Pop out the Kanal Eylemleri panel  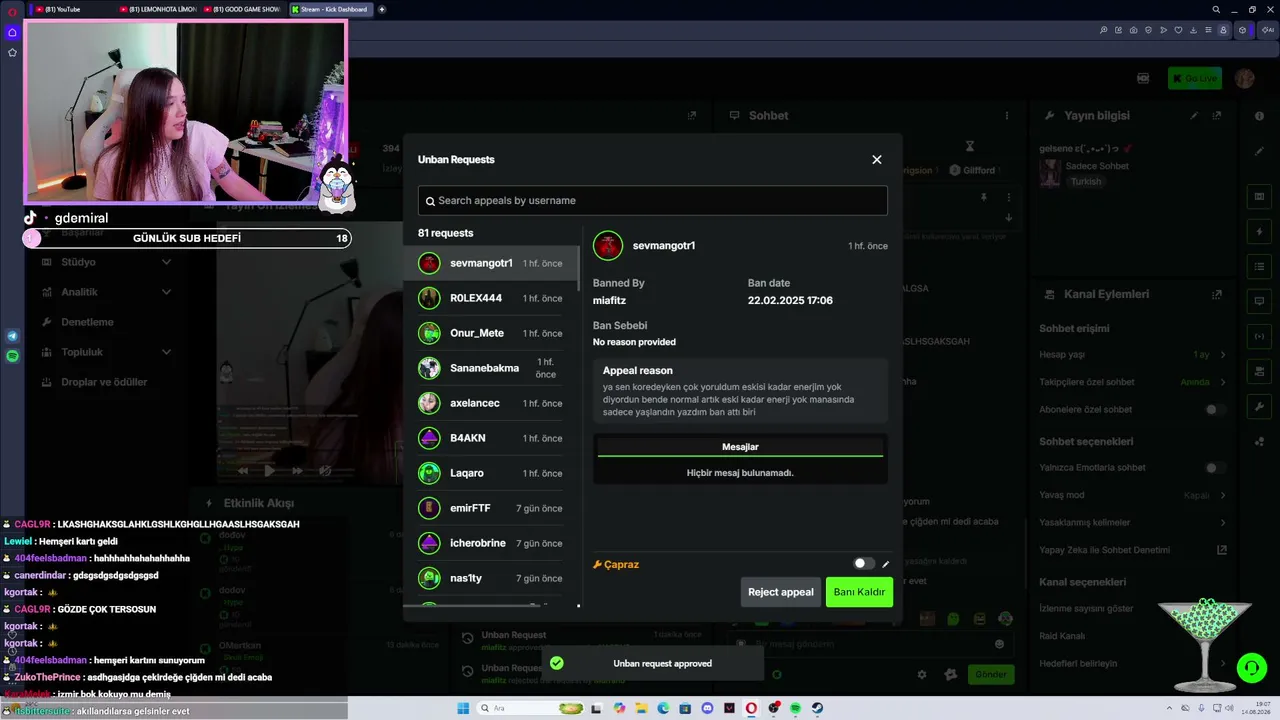pyautogui.click(x=1217, y=295)
